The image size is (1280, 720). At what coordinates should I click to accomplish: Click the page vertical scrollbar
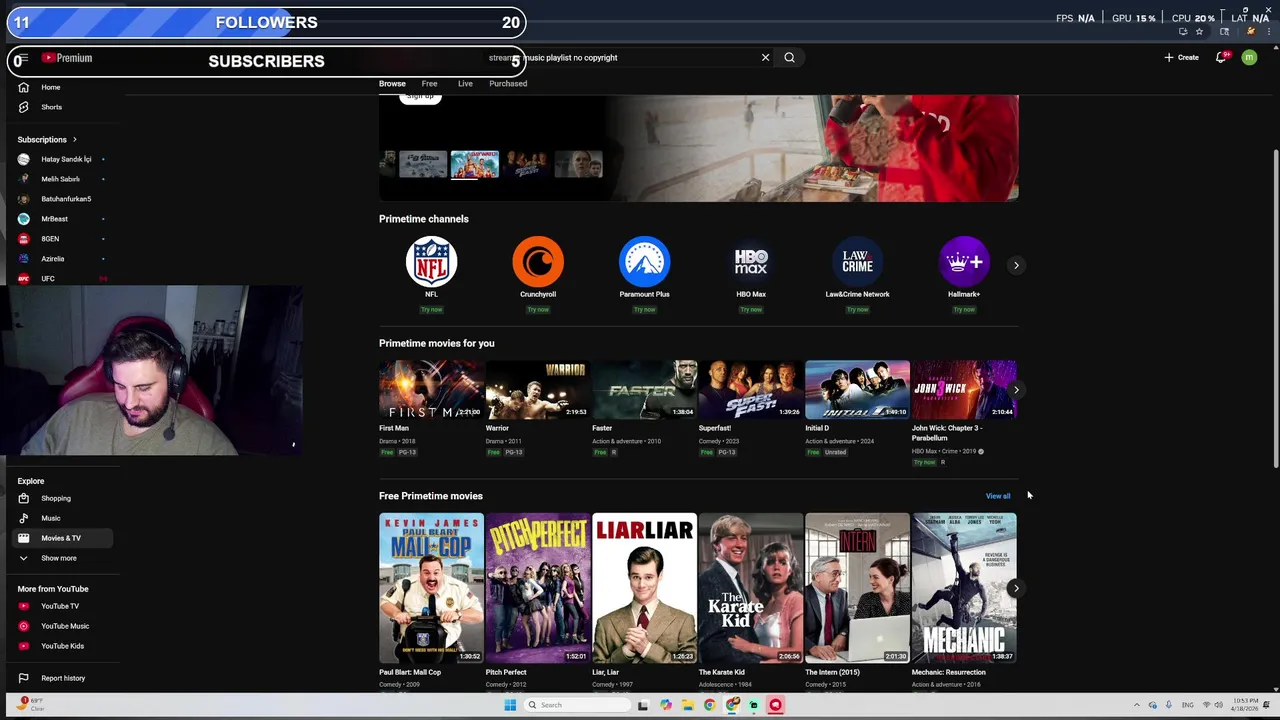1275,308
